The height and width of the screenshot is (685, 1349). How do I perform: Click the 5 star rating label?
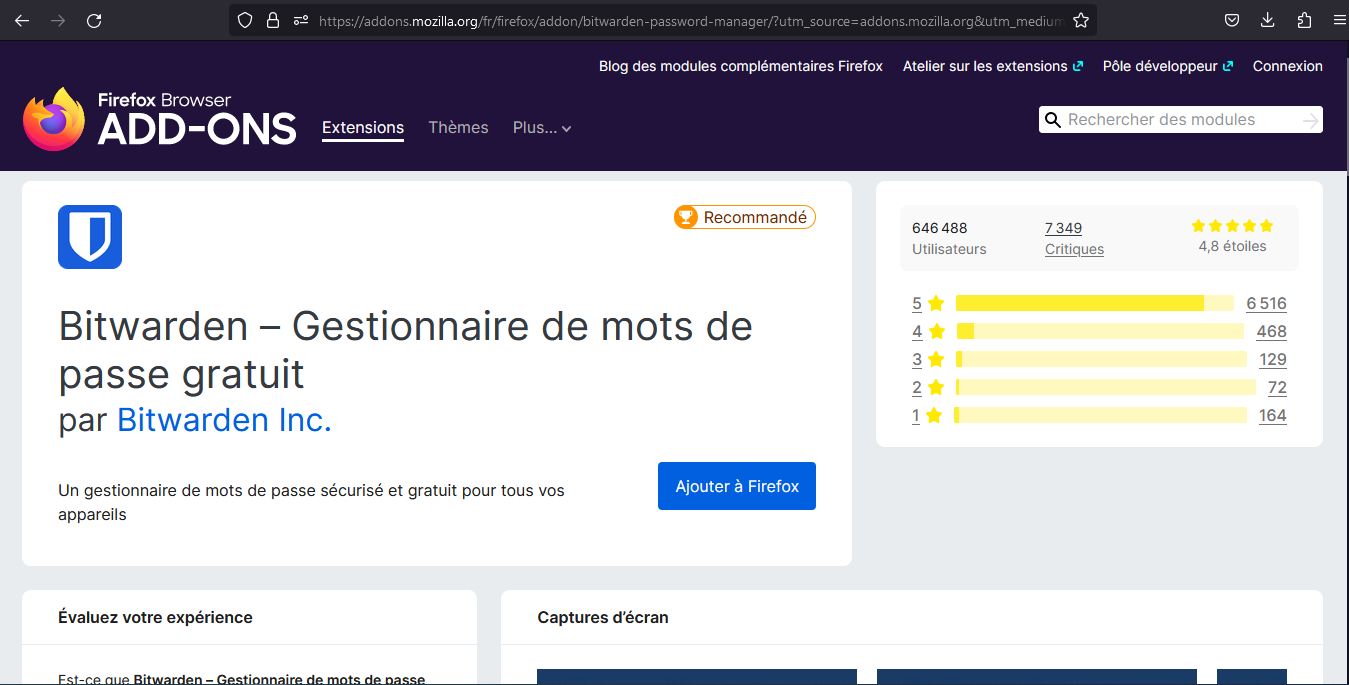928,303
